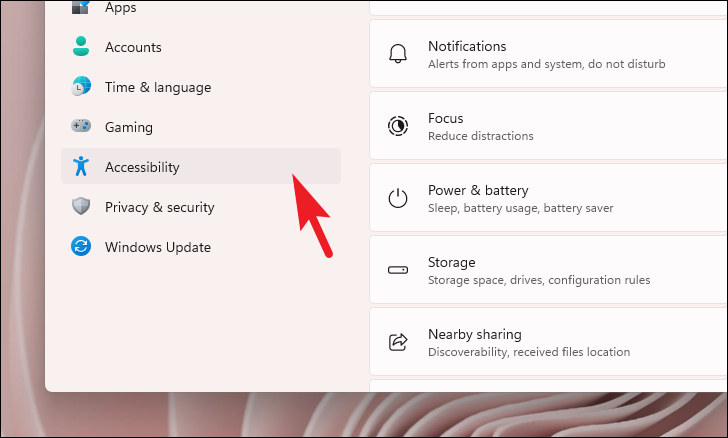Click the Accessibility figure icon

click(x=81, y=166)
